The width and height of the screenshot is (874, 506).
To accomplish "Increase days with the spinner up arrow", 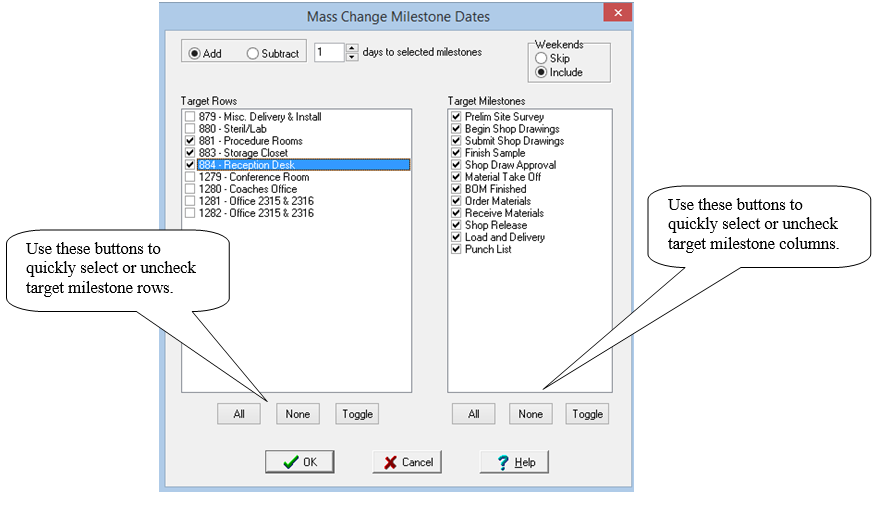I will point(351,48).
